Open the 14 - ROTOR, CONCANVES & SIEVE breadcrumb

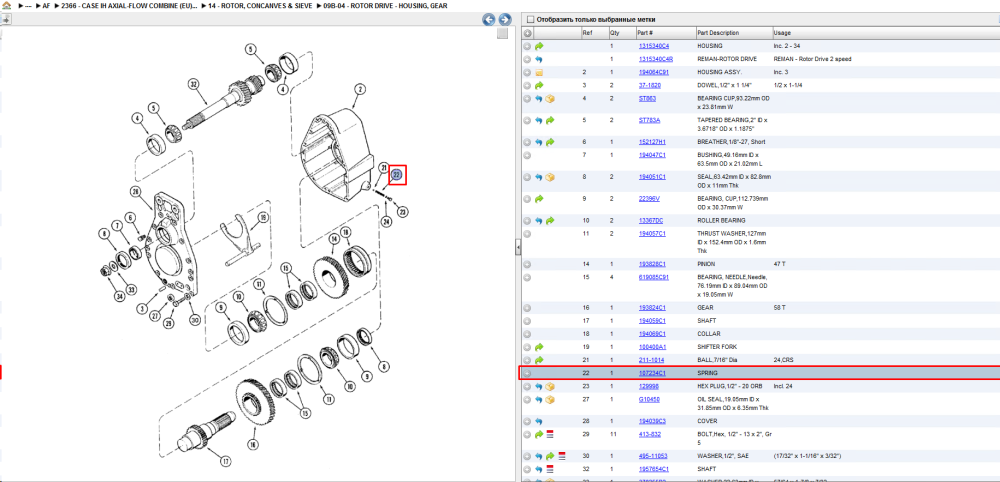[x=260, y=6]
